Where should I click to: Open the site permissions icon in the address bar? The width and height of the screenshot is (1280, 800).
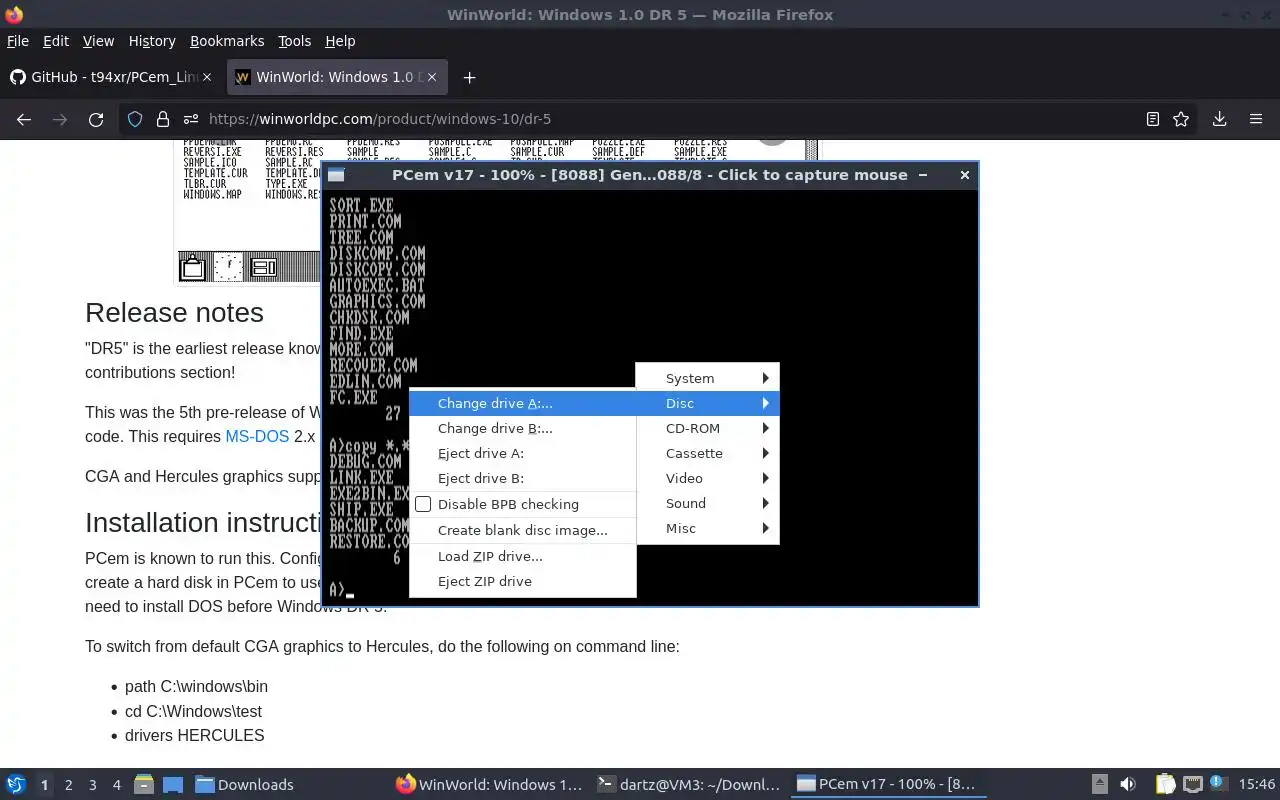point(190,119)
